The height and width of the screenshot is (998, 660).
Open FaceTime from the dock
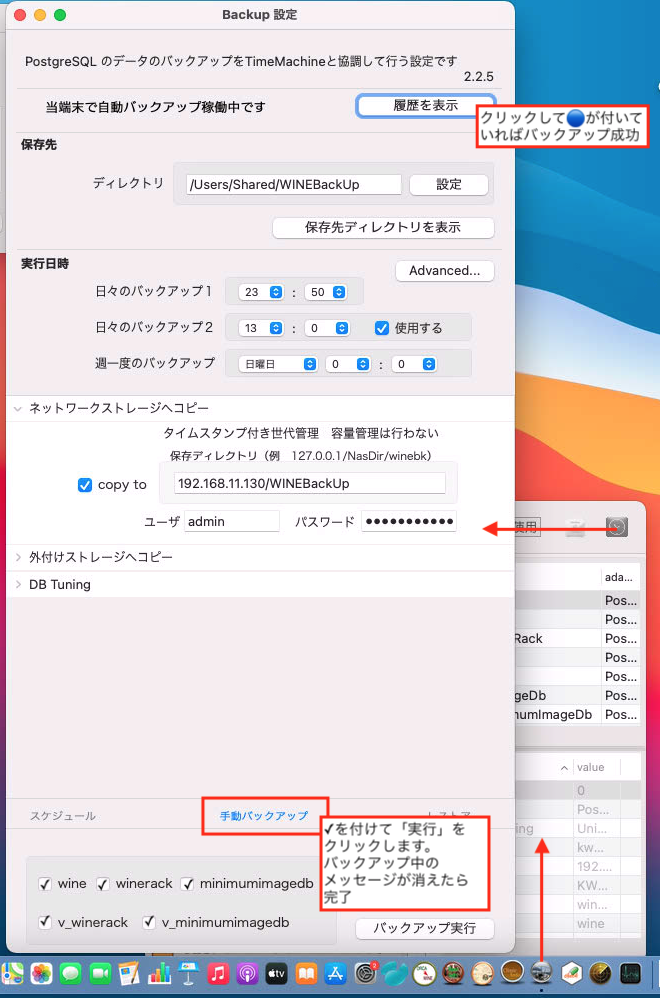point(100,972)
